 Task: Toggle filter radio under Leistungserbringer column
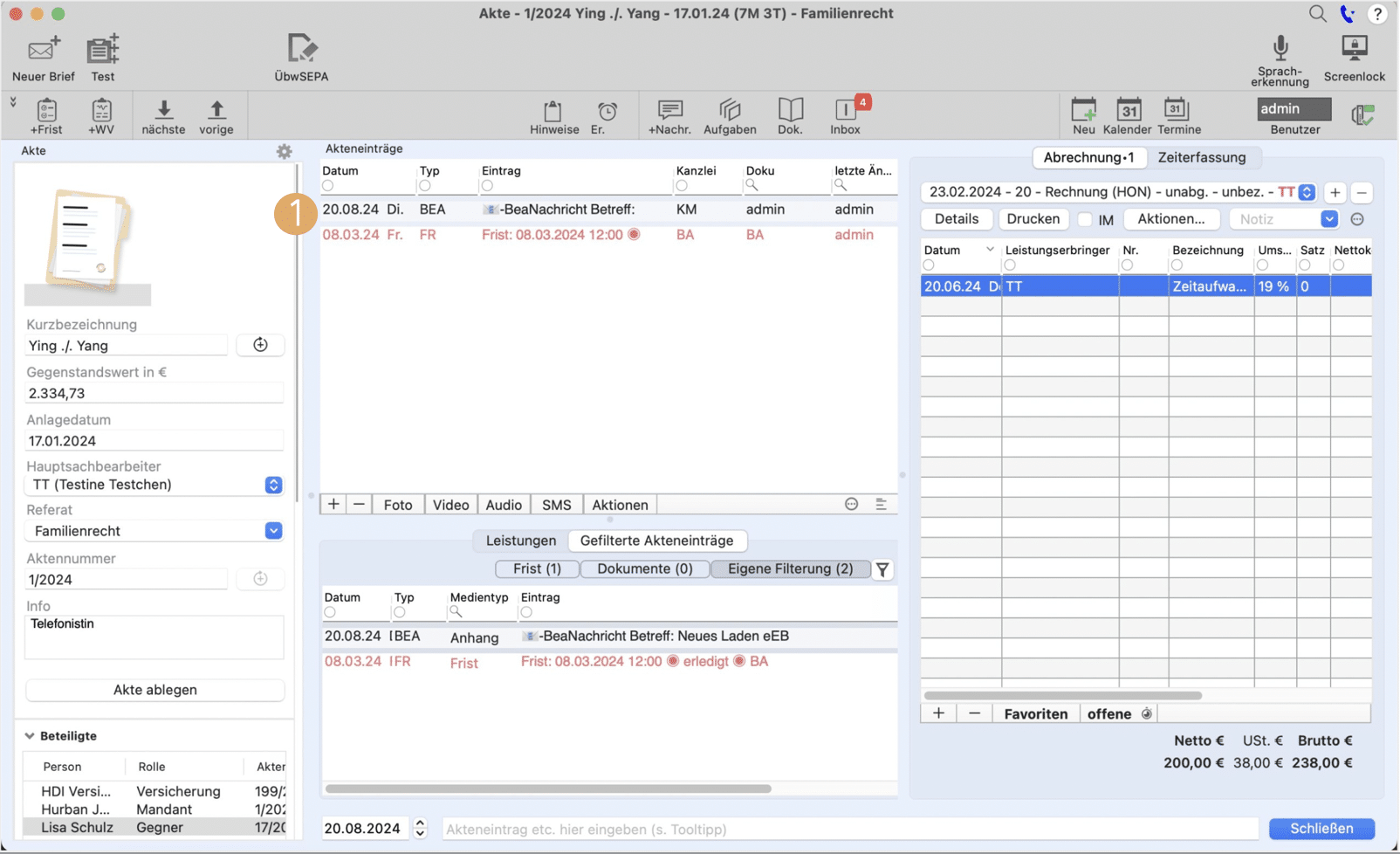(1010, 265)
